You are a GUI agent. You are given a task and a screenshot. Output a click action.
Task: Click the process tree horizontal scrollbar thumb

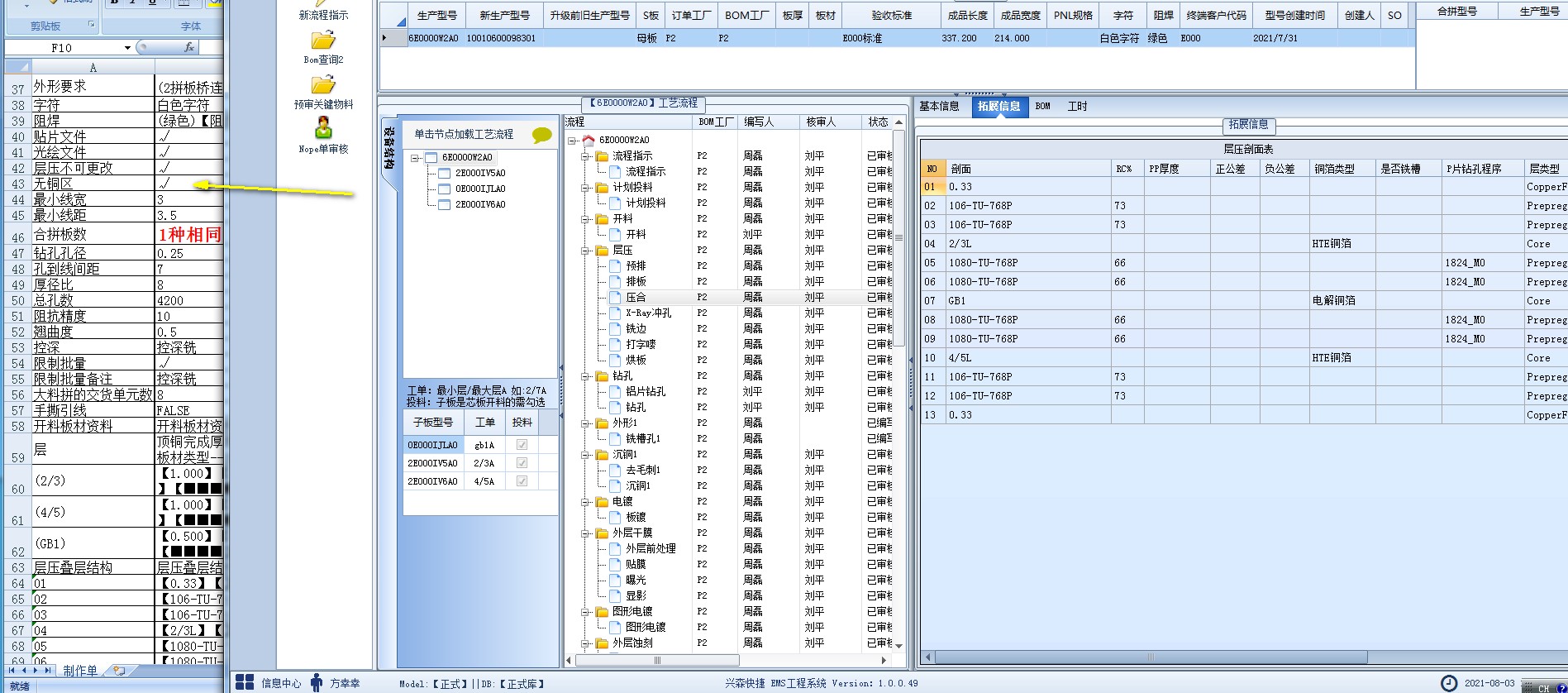(657, 660)
